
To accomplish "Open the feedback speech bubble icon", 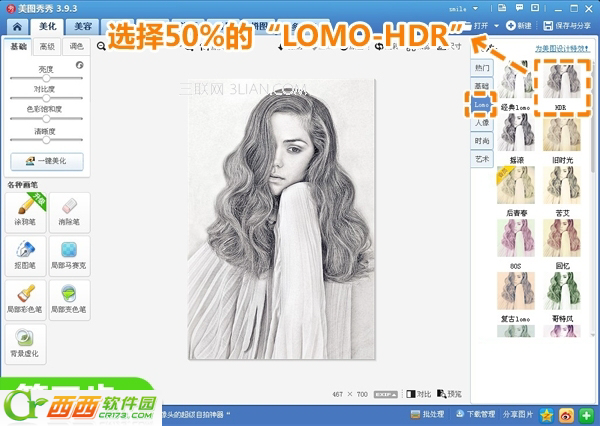I will point(519,8).
